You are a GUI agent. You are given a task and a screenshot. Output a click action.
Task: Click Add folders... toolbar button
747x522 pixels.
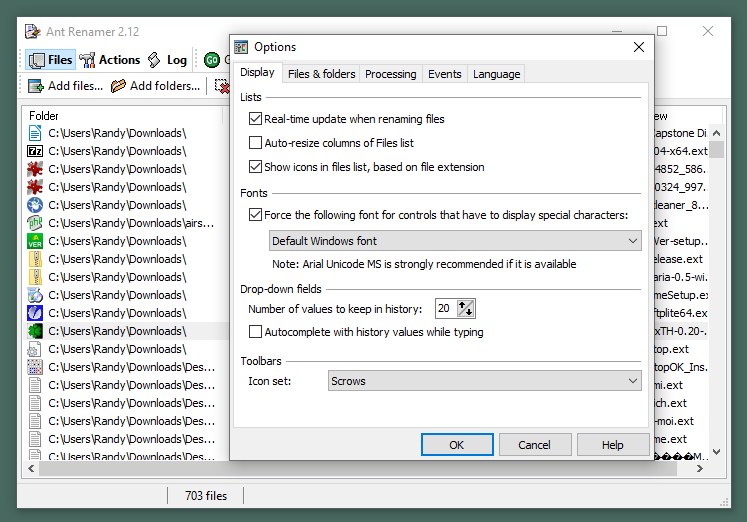(x=155, y=86)
